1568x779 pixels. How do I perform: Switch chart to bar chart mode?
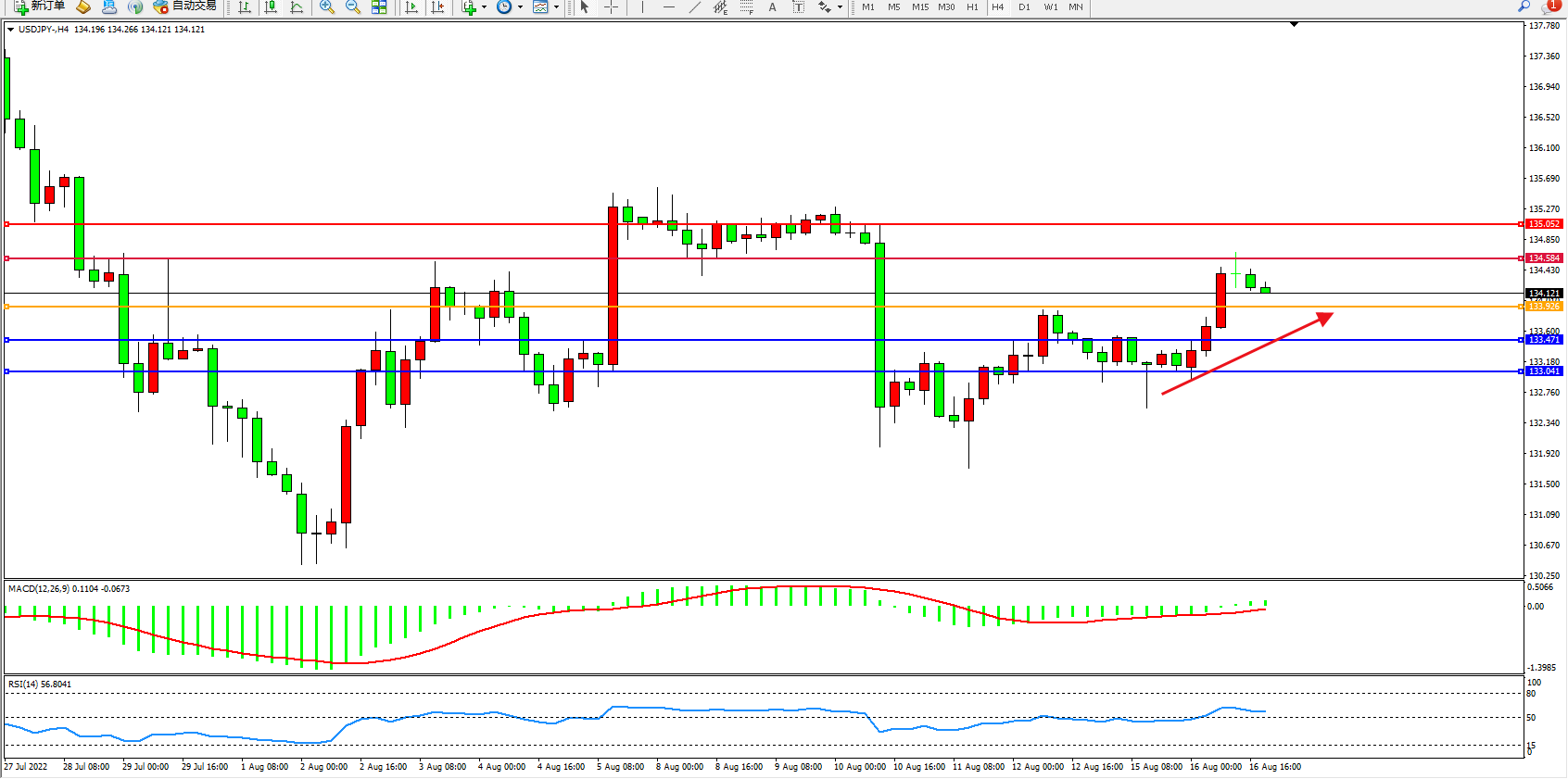tap(245, 7)
